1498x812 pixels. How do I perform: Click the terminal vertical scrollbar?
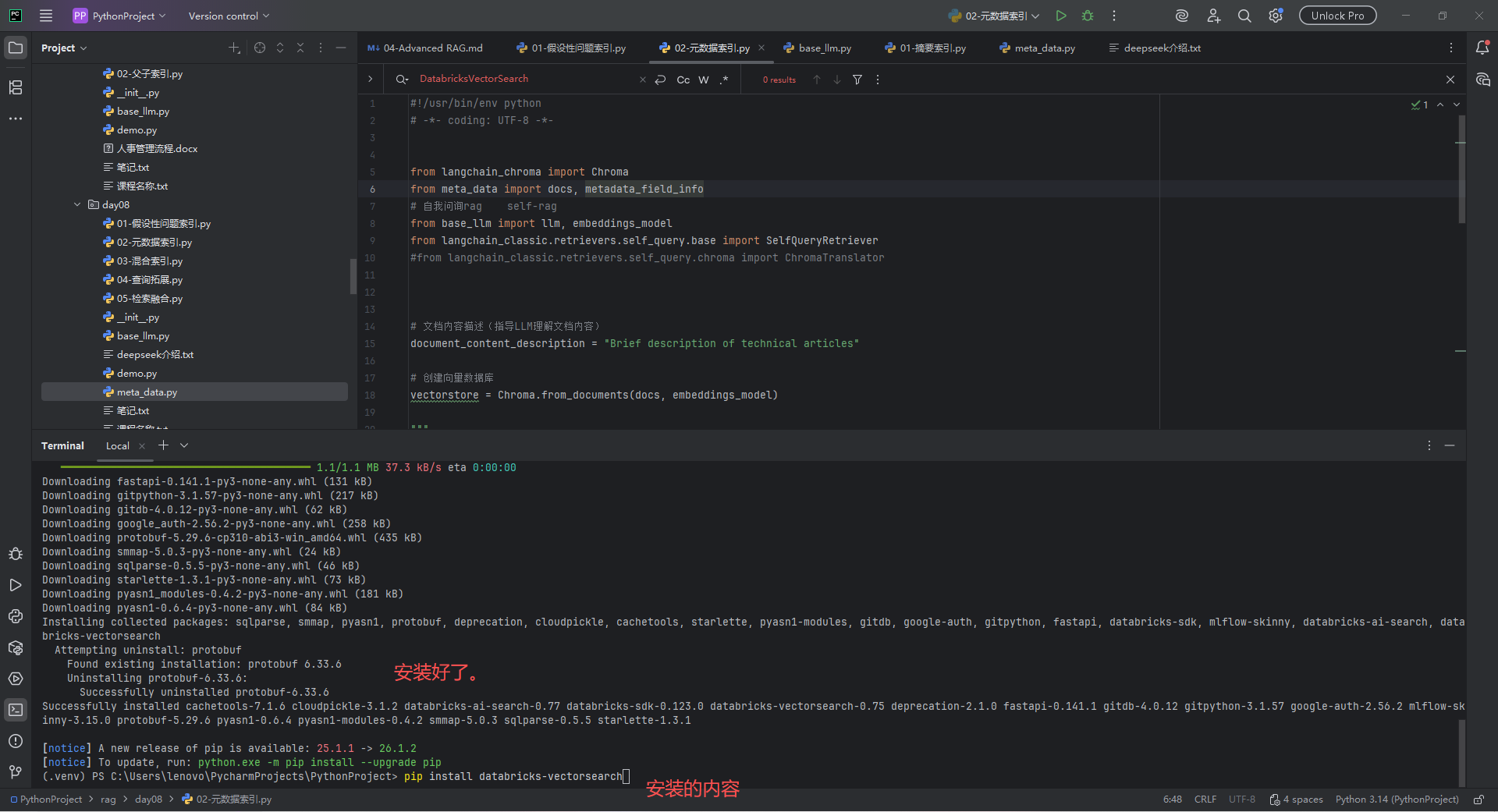1461,752
